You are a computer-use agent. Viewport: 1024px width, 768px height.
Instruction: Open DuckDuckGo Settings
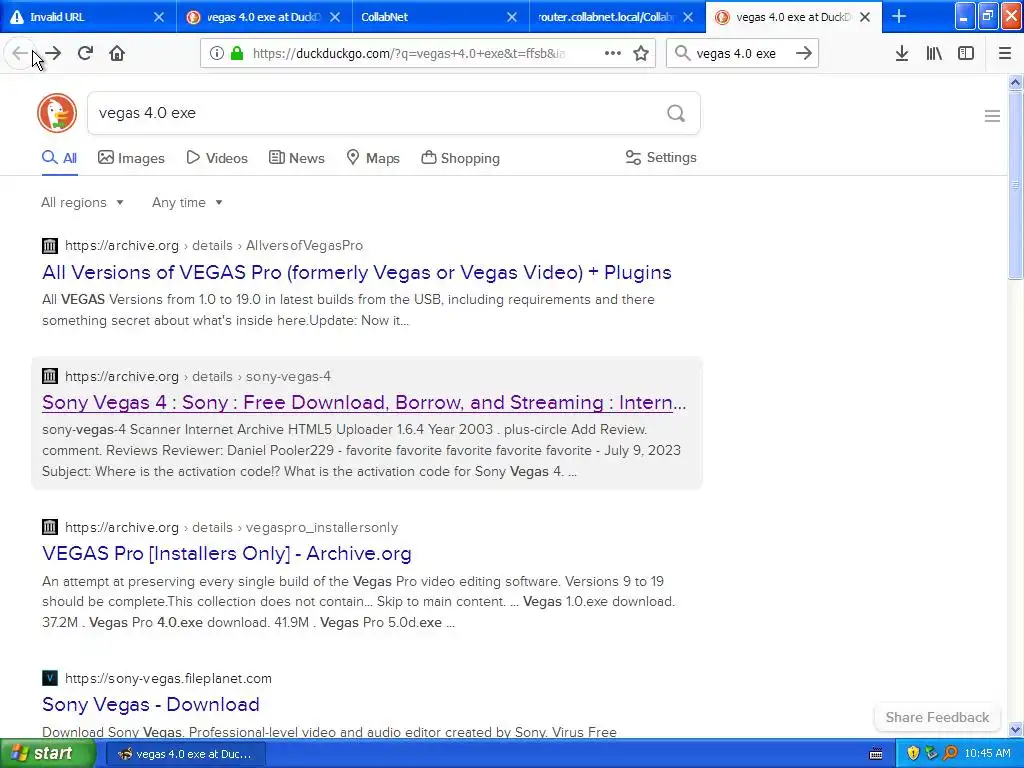661,157
